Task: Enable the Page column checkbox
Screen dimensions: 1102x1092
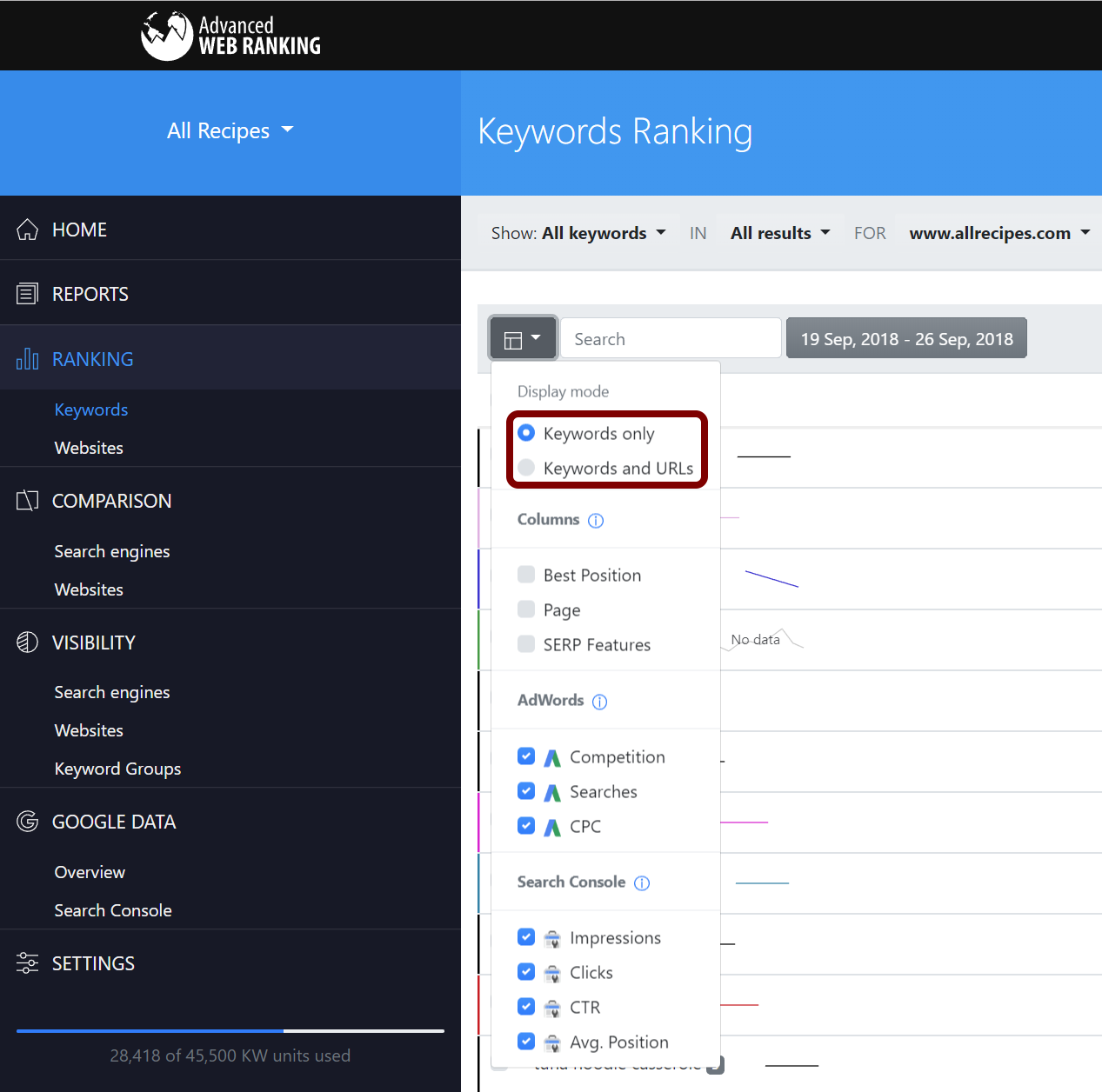Action: [526, 609]
